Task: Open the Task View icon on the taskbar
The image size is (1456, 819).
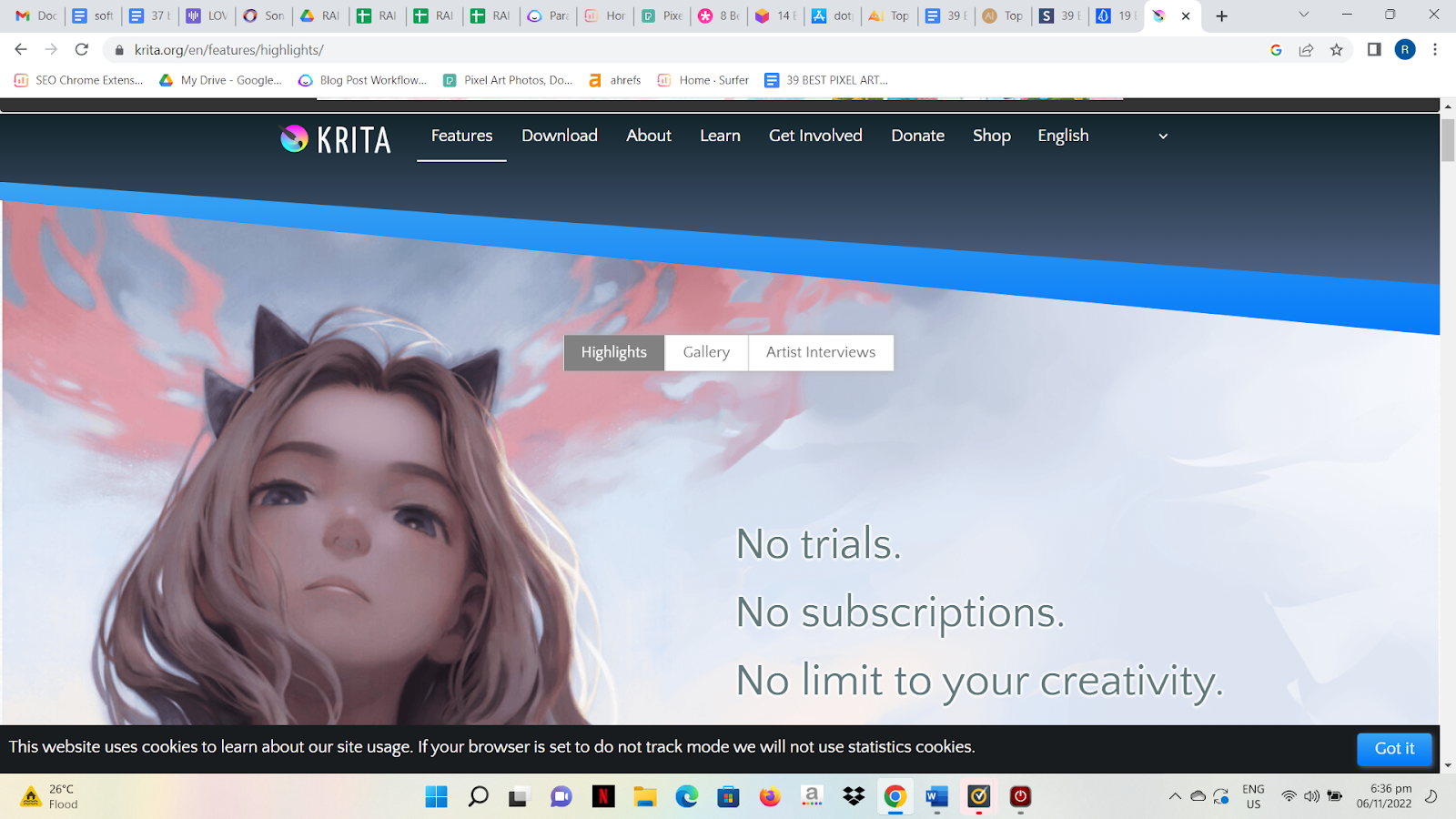Action: coord(519,797)
